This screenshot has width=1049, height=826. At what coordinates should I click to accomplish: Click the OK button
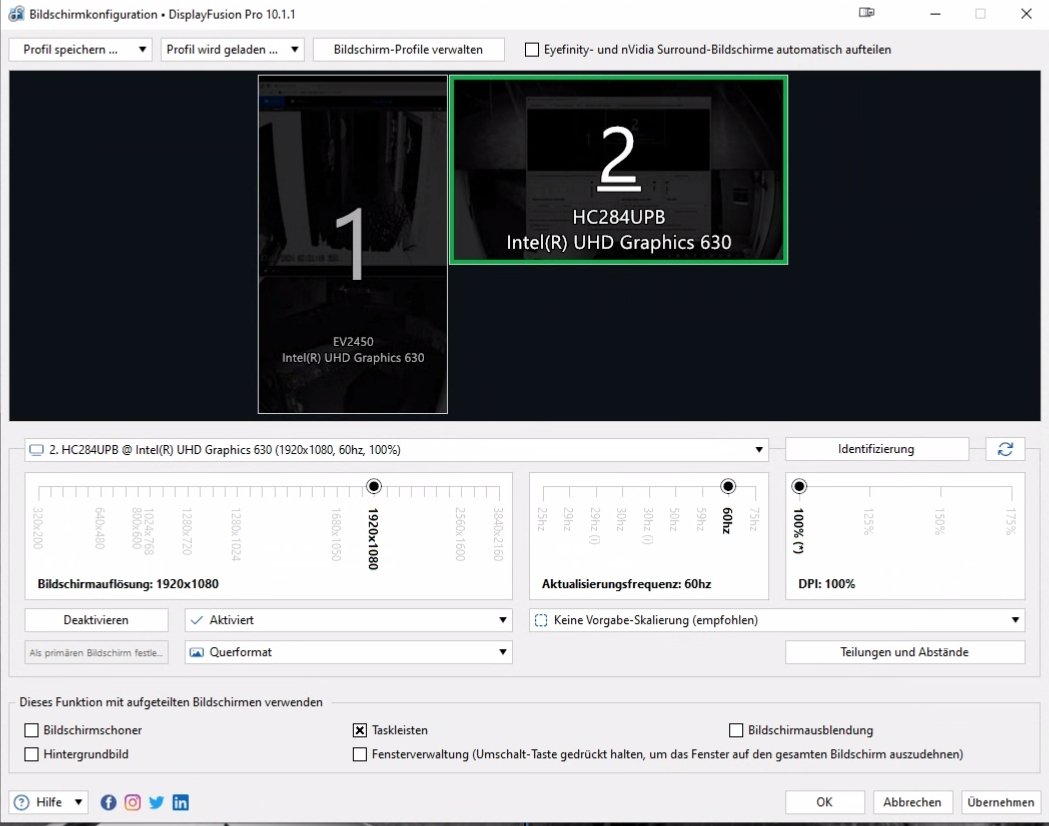click(x=825, y=802)
